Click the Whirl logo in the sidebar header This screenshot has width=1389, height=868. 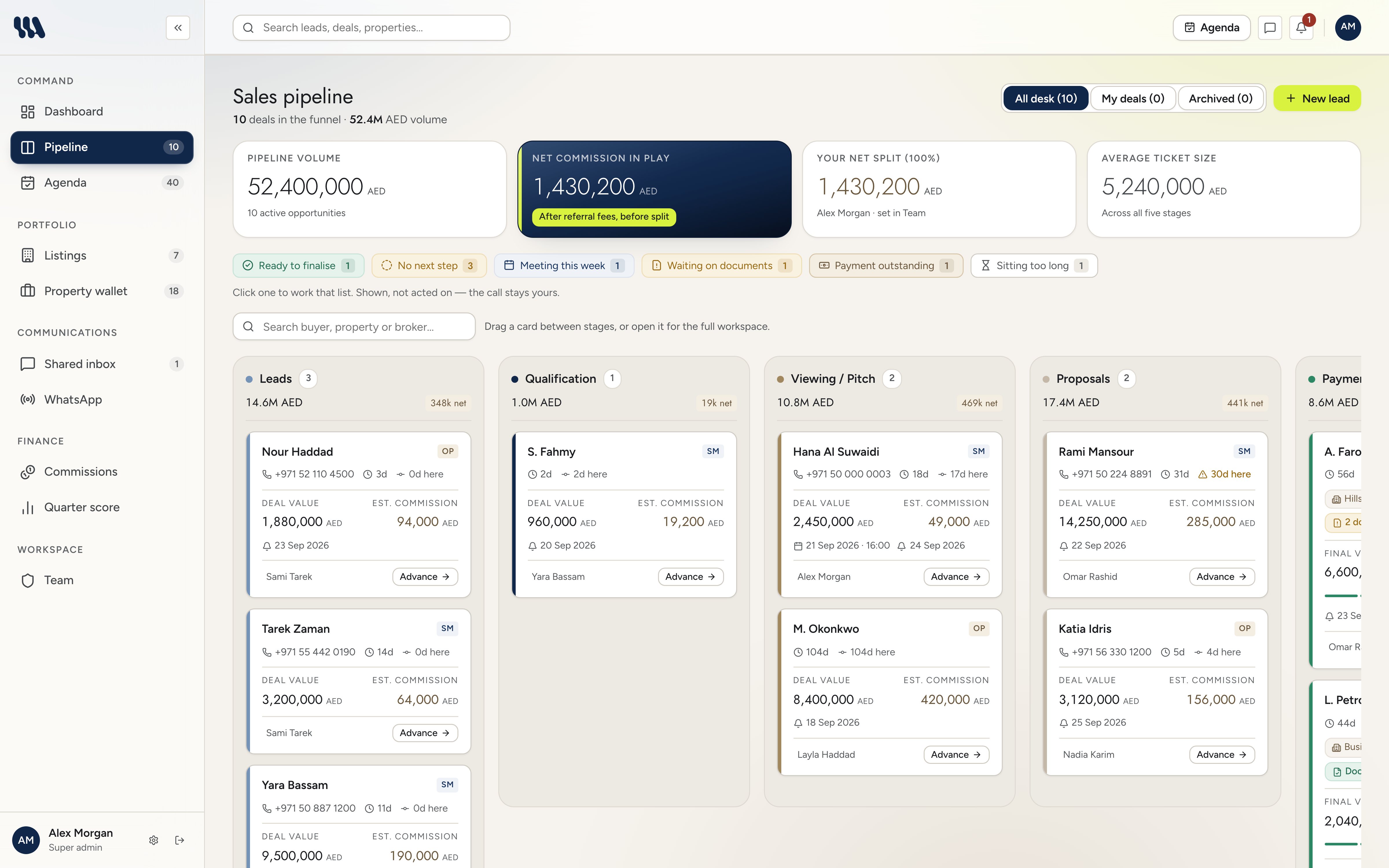pyautogui.click(x=29, y=27)
